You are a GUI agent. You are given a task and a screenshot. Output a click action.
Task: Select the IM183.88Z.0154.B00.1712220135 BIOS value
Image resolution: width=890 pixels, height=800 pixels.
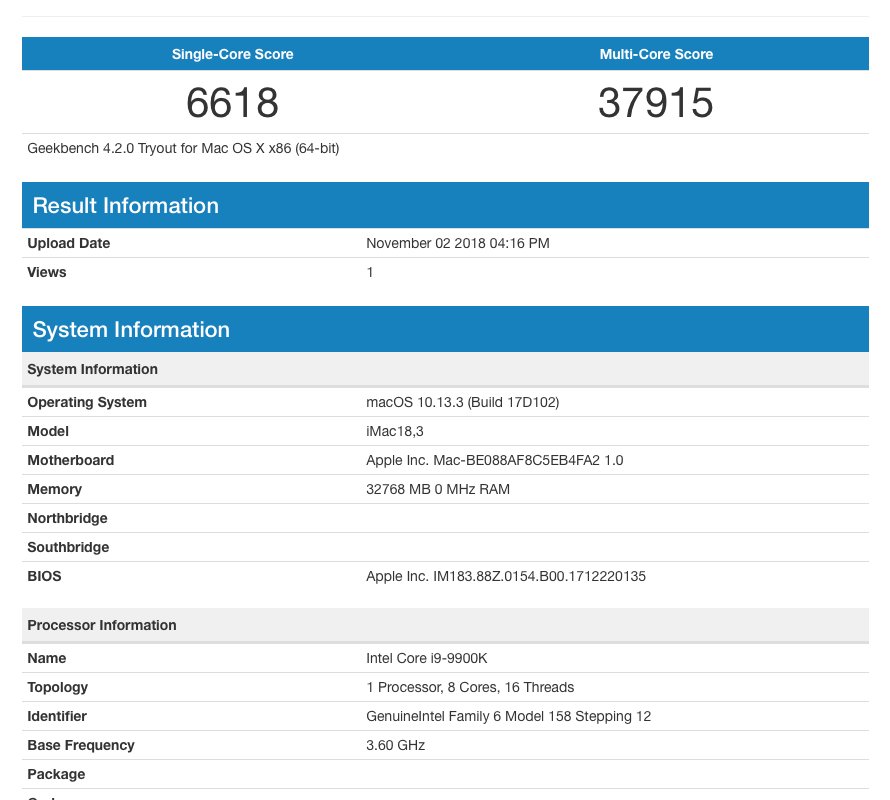506,576
